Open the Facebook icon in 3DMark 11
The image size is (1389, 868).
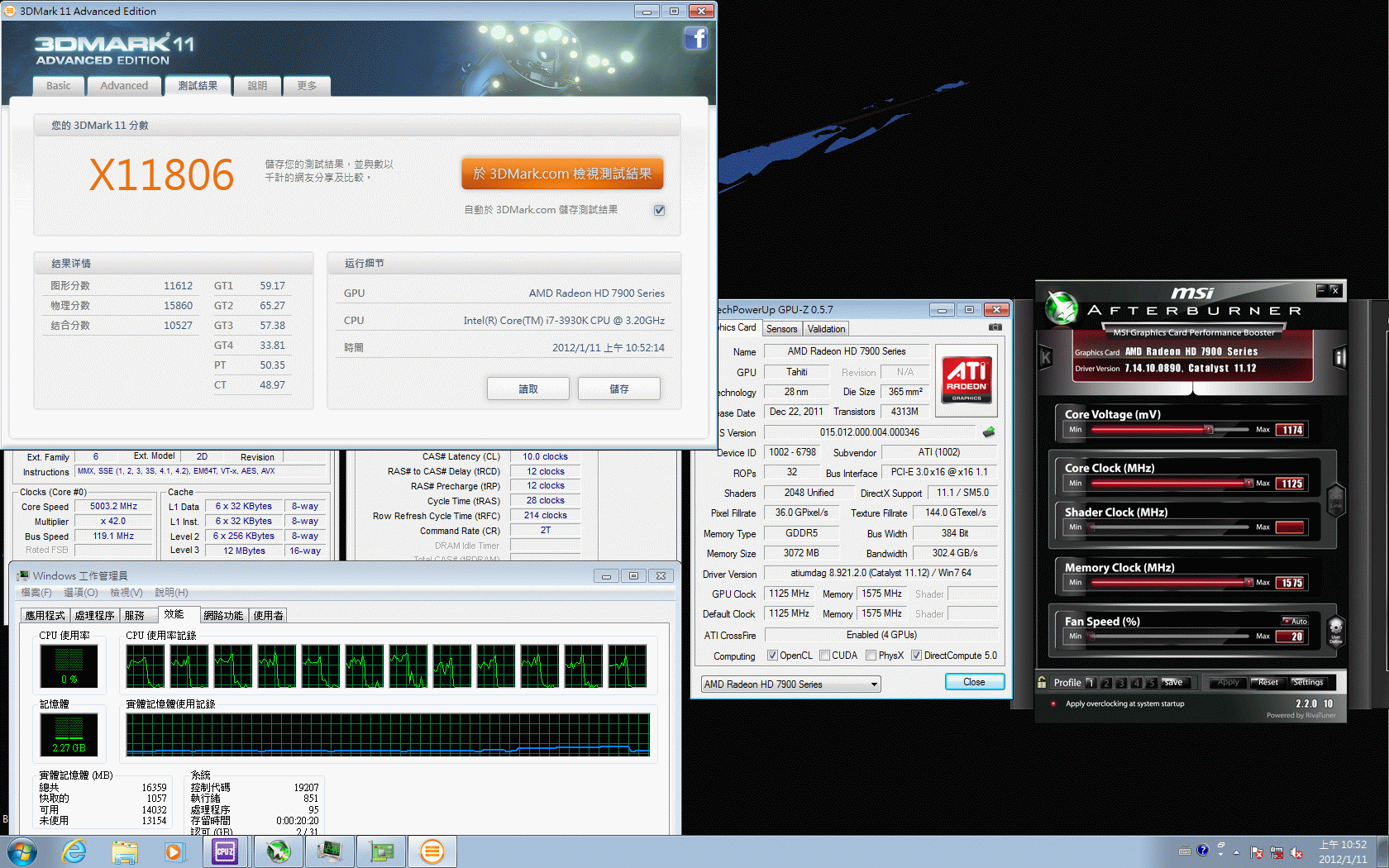[x=696, y=38]
